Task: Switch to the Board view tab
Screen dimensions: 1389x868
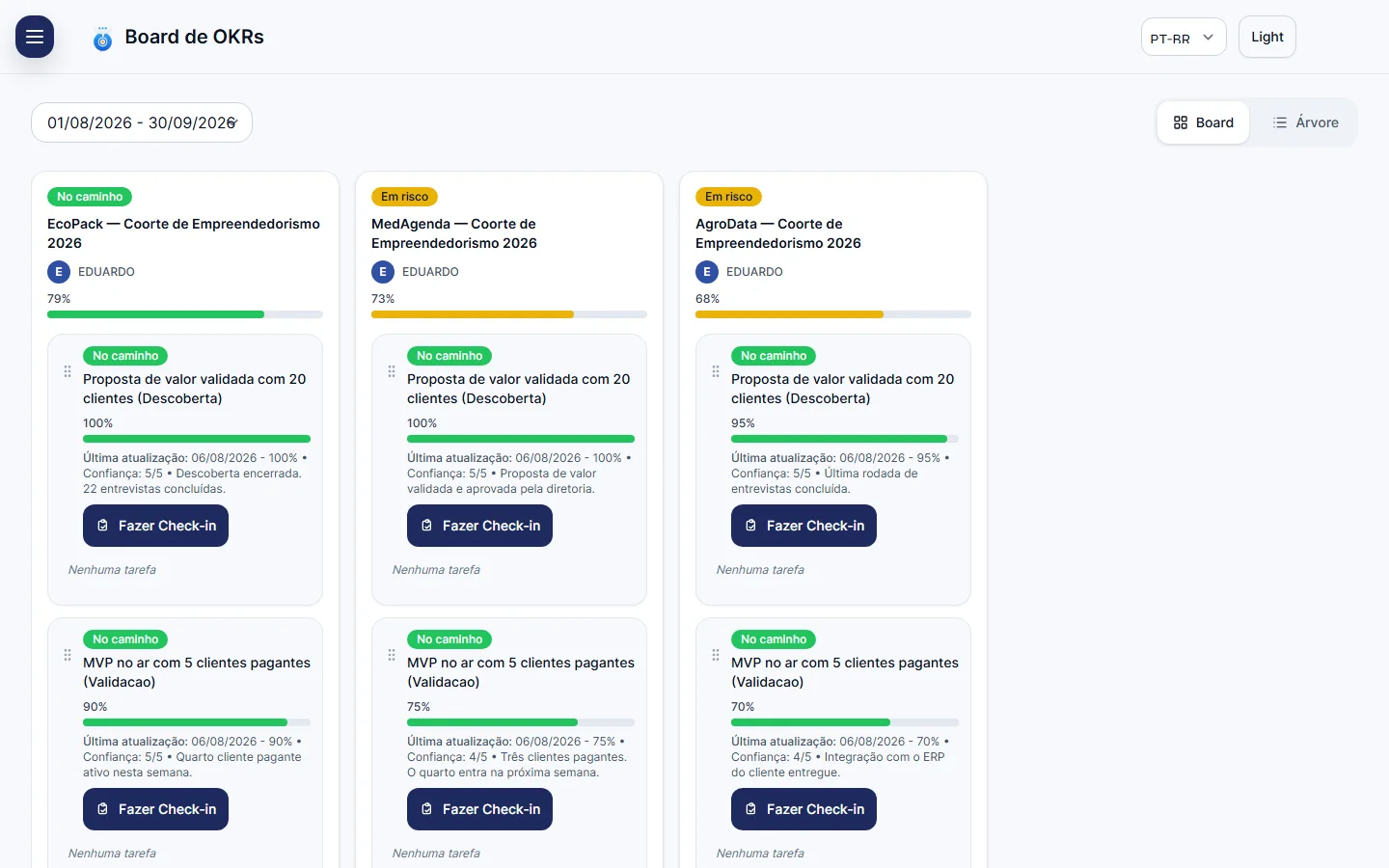Action: click(1203, 122)
